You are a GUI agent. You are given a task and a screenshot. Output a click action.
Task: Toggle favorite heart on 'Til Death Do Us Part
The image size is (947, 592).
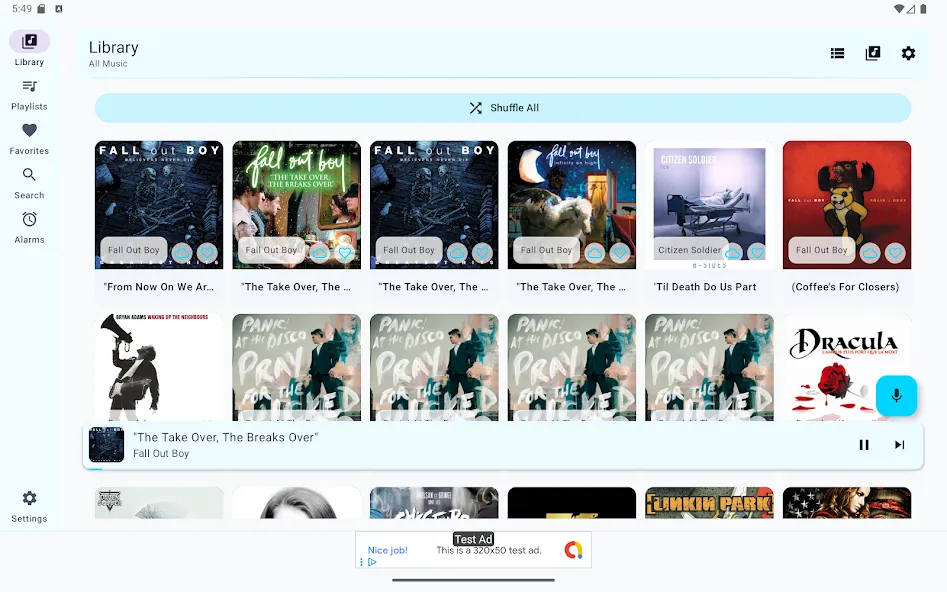(x=757, y=253)
